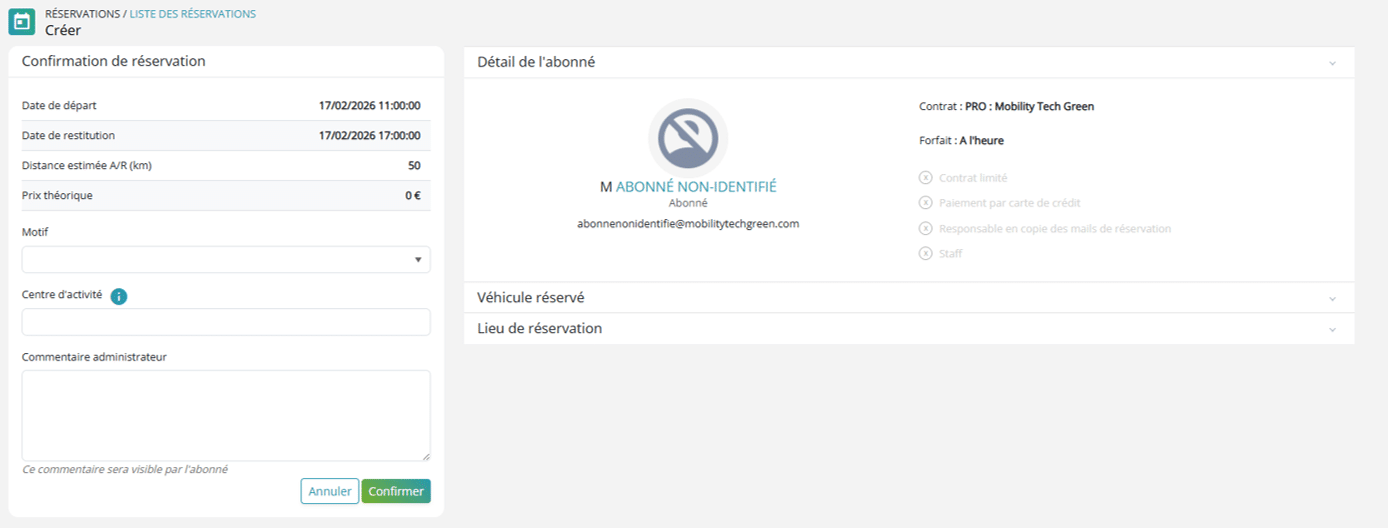Click the comment textarea resize handle
1388x528 pixels.
tap(426, 456)
